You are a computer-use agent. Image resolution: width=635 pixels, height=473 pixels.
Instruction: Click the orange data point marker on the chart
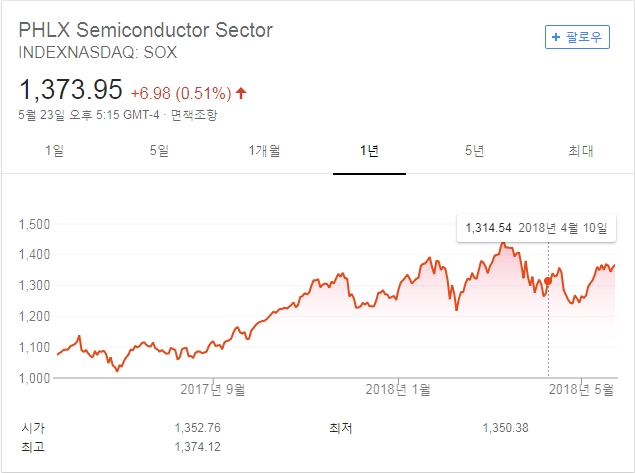tap(548, 281)
